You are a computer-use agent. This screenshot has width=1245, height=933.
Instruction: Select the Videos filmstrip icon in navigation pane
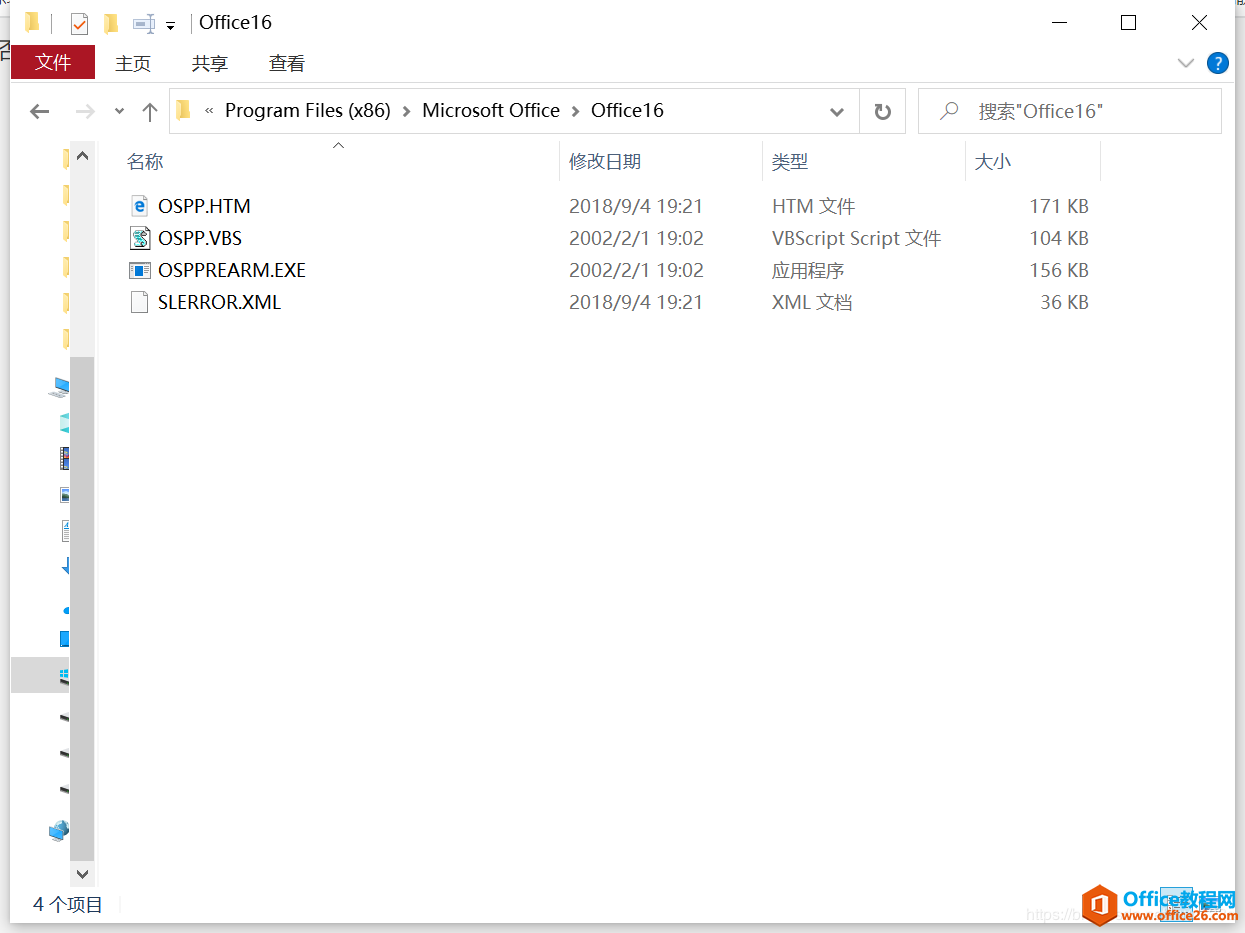65,458
